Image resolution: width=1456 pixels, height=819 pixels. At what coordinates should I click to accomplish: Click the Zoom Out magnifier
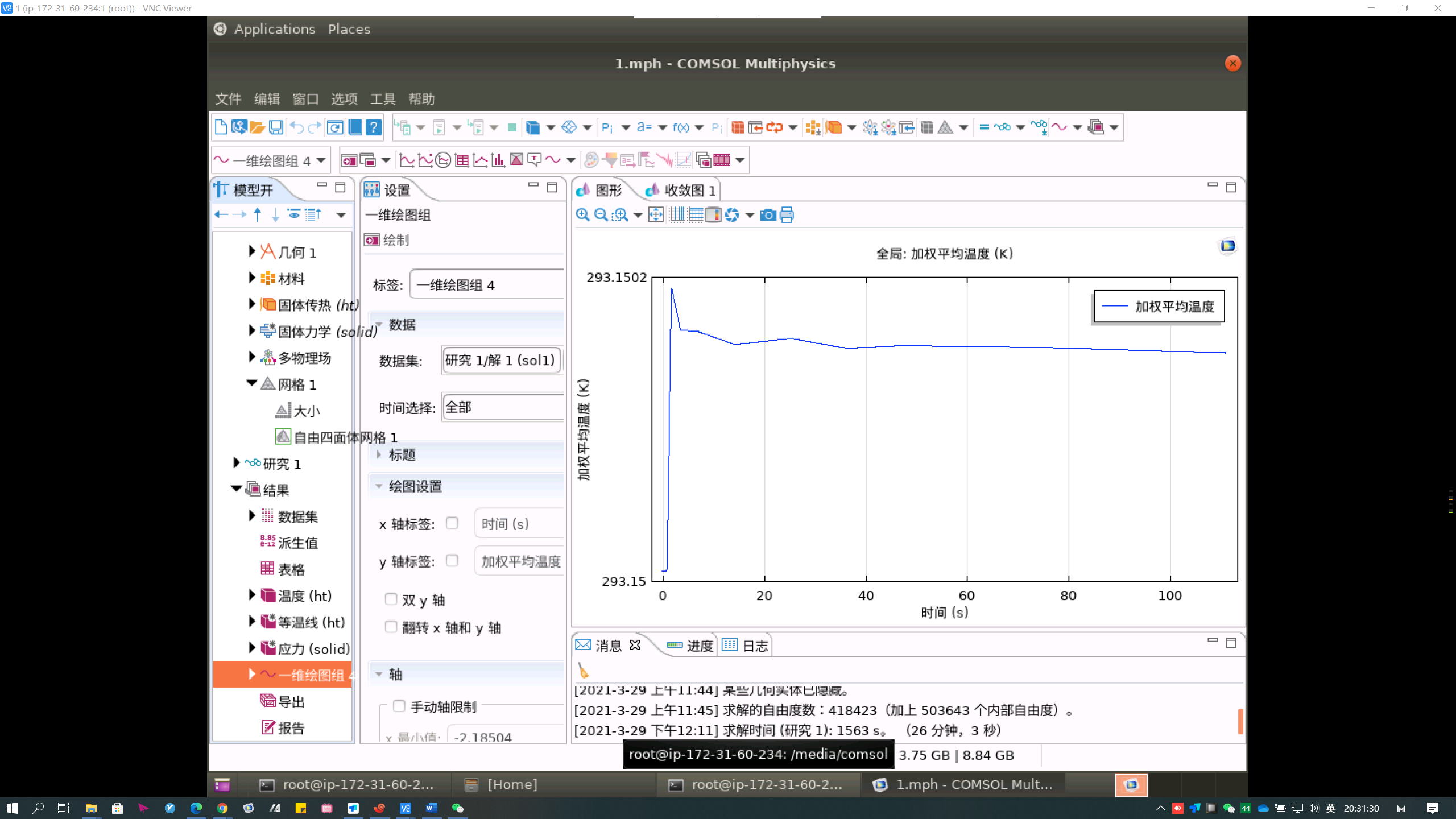[601, 215]
